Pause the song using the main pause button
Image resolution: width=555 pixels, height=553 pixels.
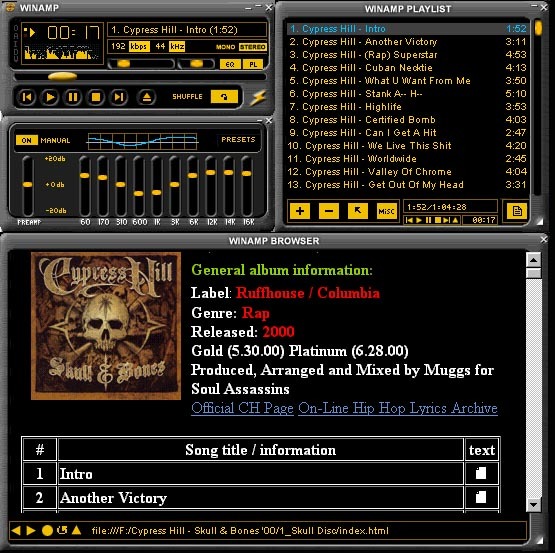73,97
